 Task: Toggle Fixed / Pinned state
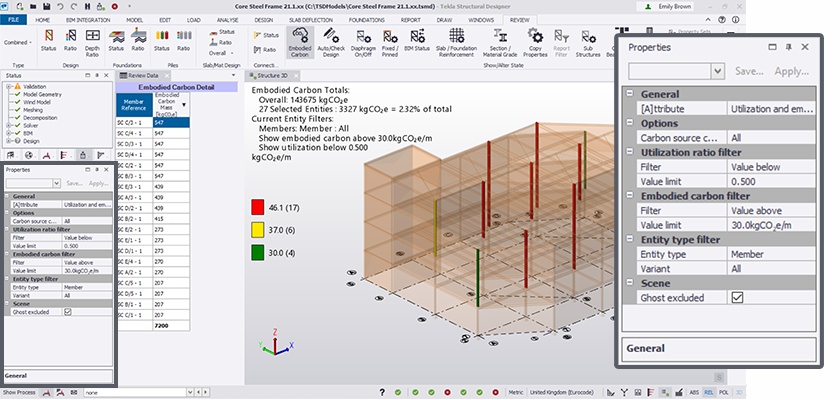pos(389,42)
